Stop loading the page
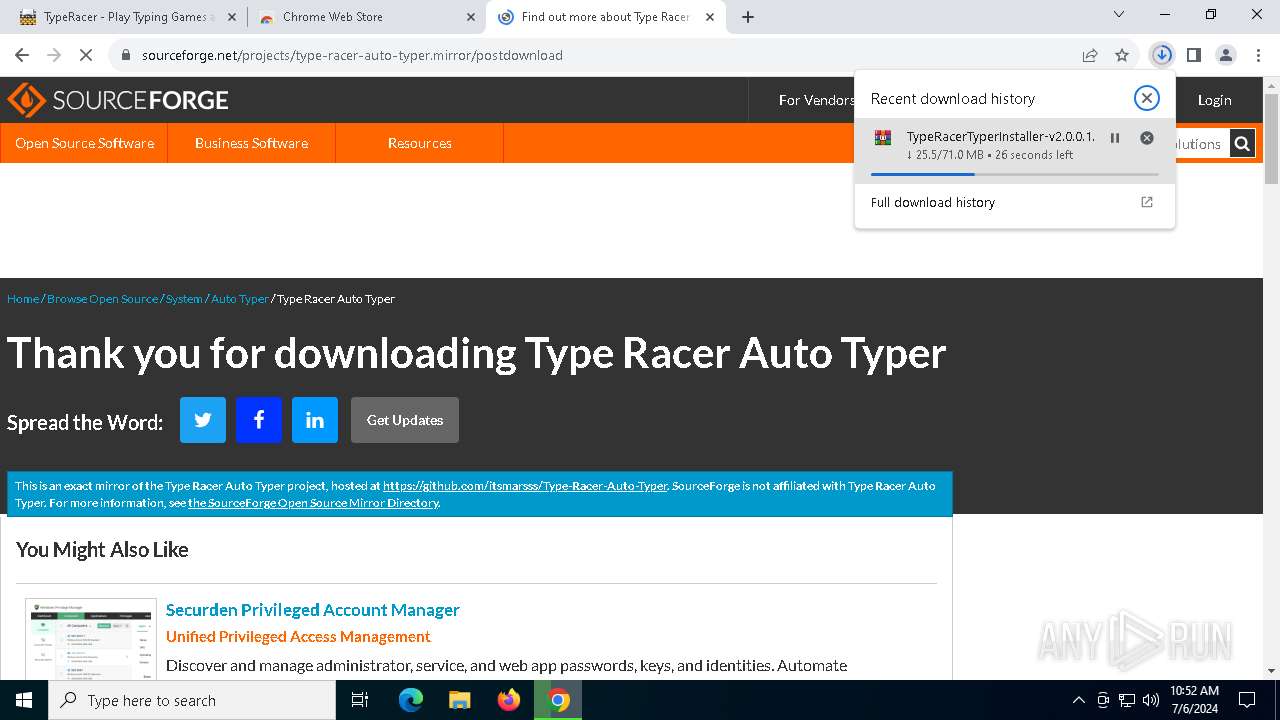 click(86, 55)
